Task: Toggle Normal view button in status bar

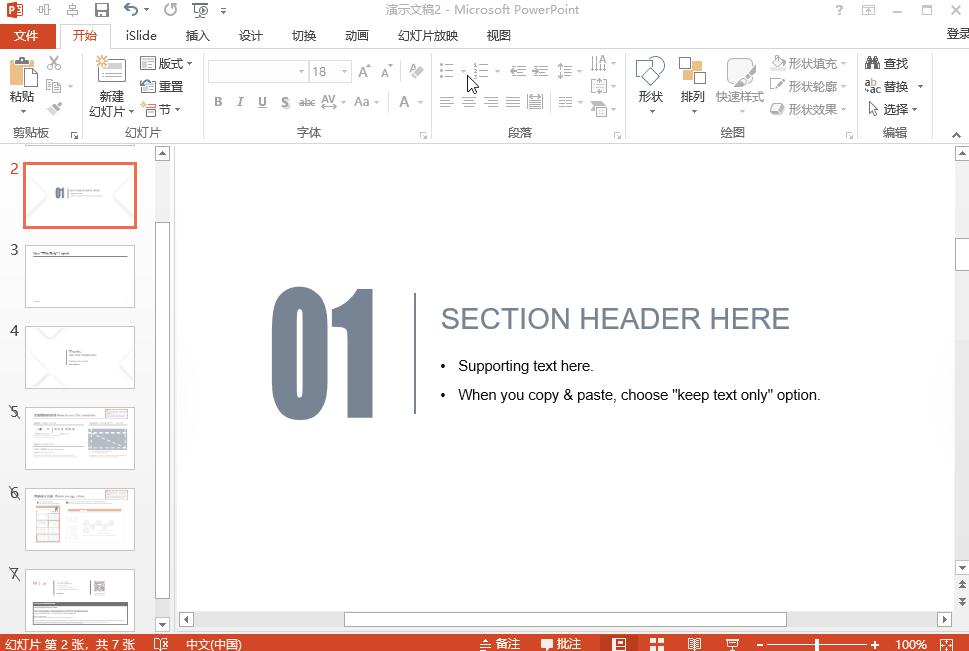Action: (619, 644)
